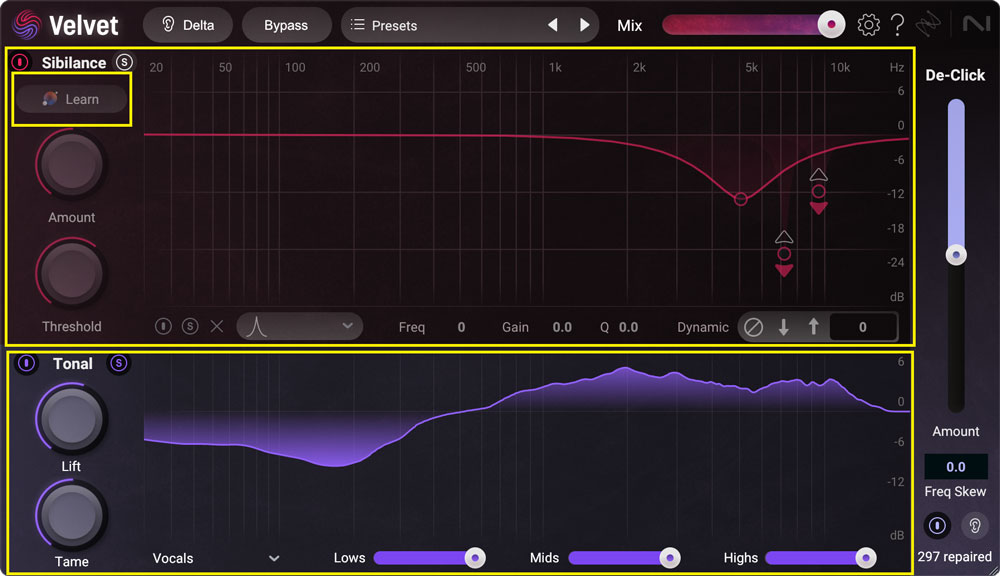This screenshot has width=1000, height=576.
Task: Toggle the Sibilance module power button
Action: point(20,62)
